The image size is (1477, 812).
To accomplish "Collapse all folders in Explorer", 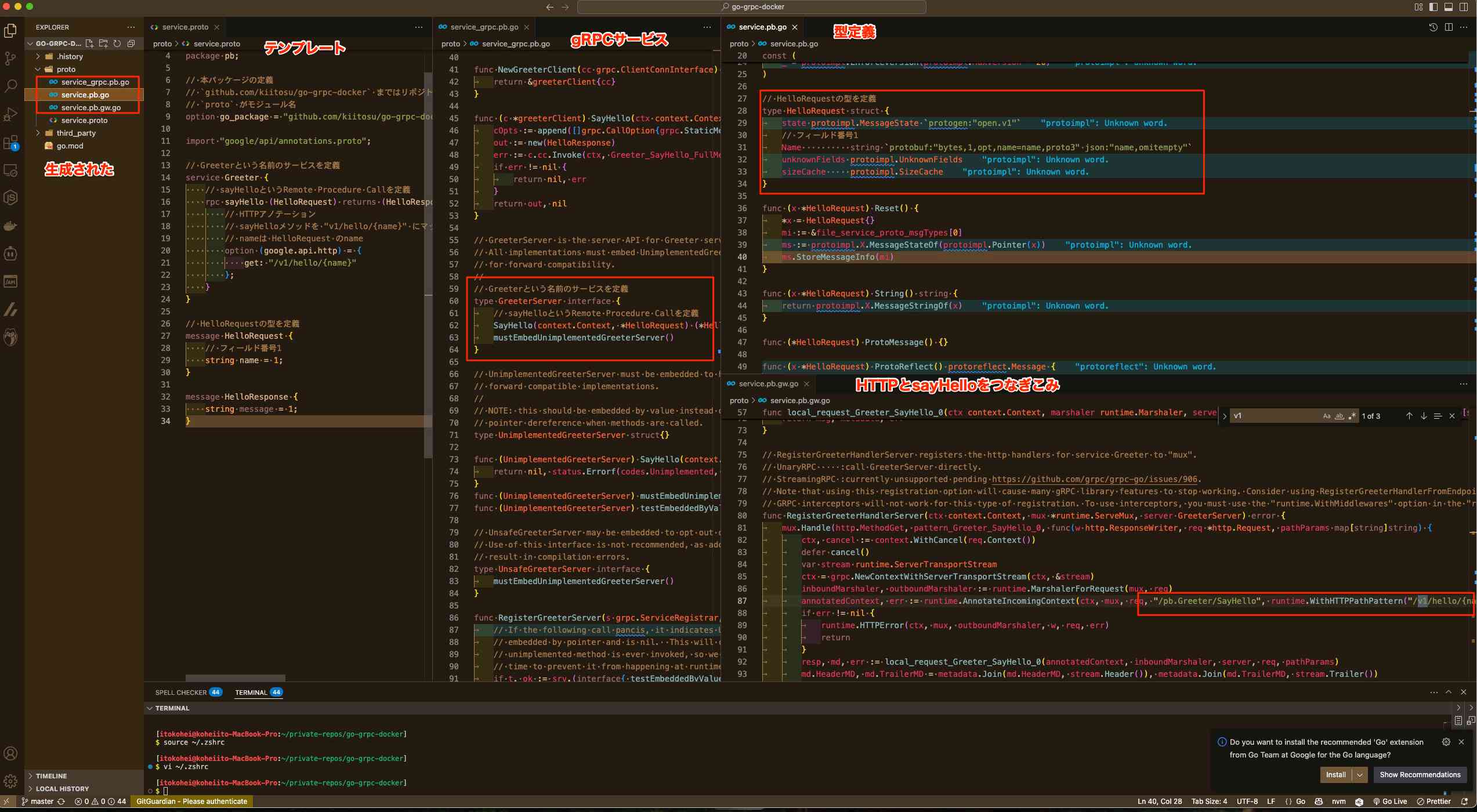I will coord(131,43).
